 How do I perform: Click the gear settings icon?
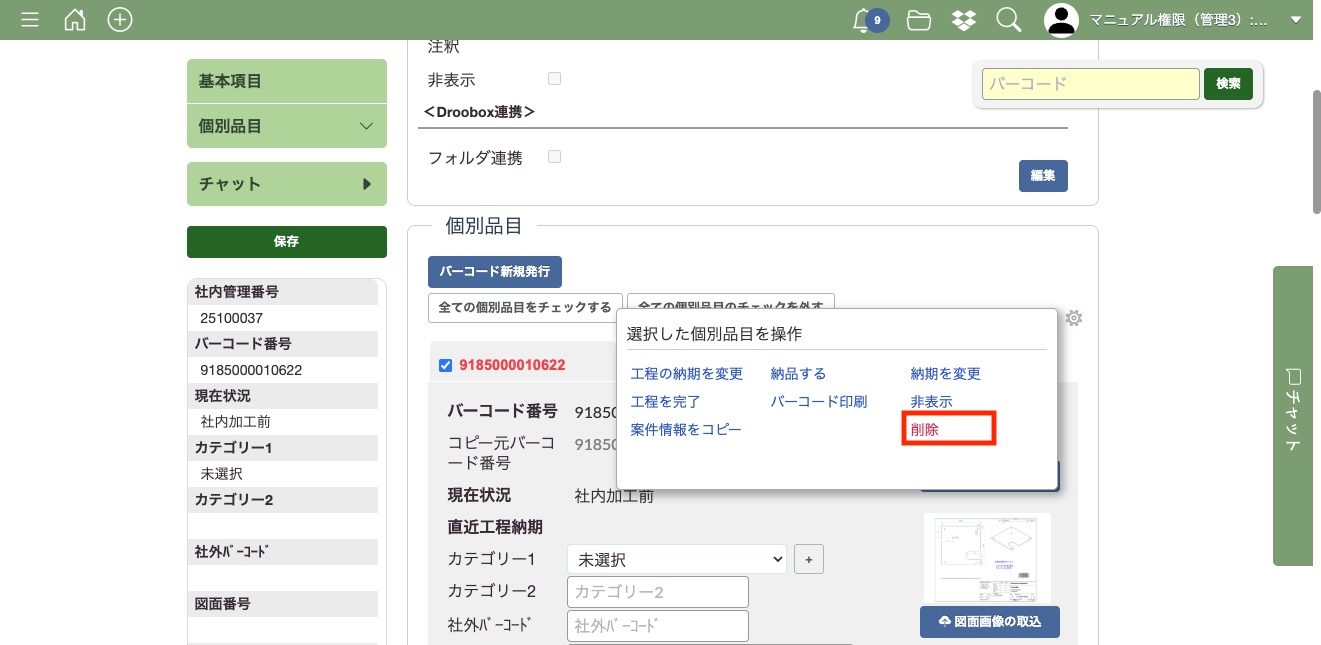[x=1073, y=318]
